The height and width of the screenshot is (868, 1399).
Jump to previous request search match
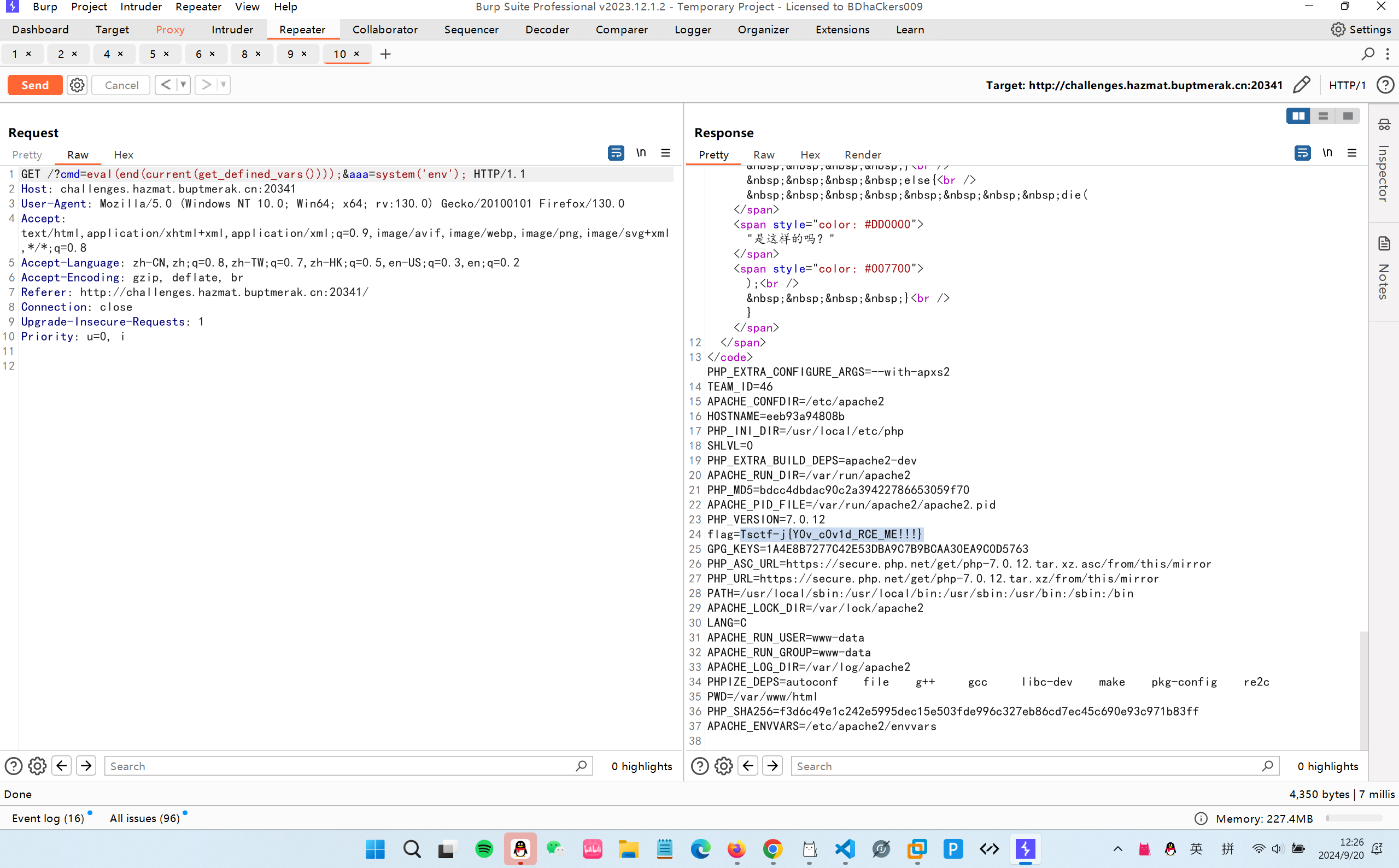[x=61, y=766]
